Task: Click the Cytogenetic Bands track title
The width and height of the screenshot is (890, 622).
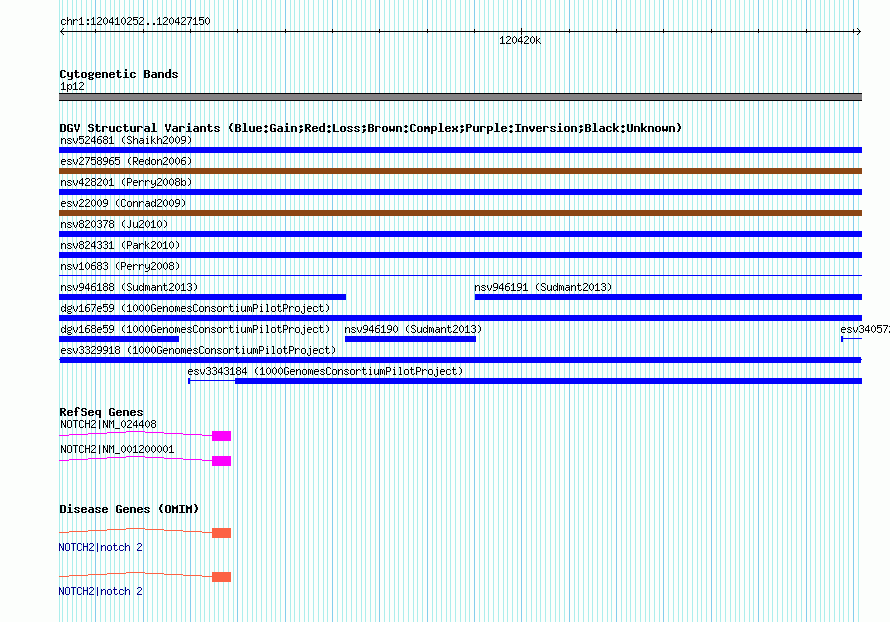Action: (119, 74)
